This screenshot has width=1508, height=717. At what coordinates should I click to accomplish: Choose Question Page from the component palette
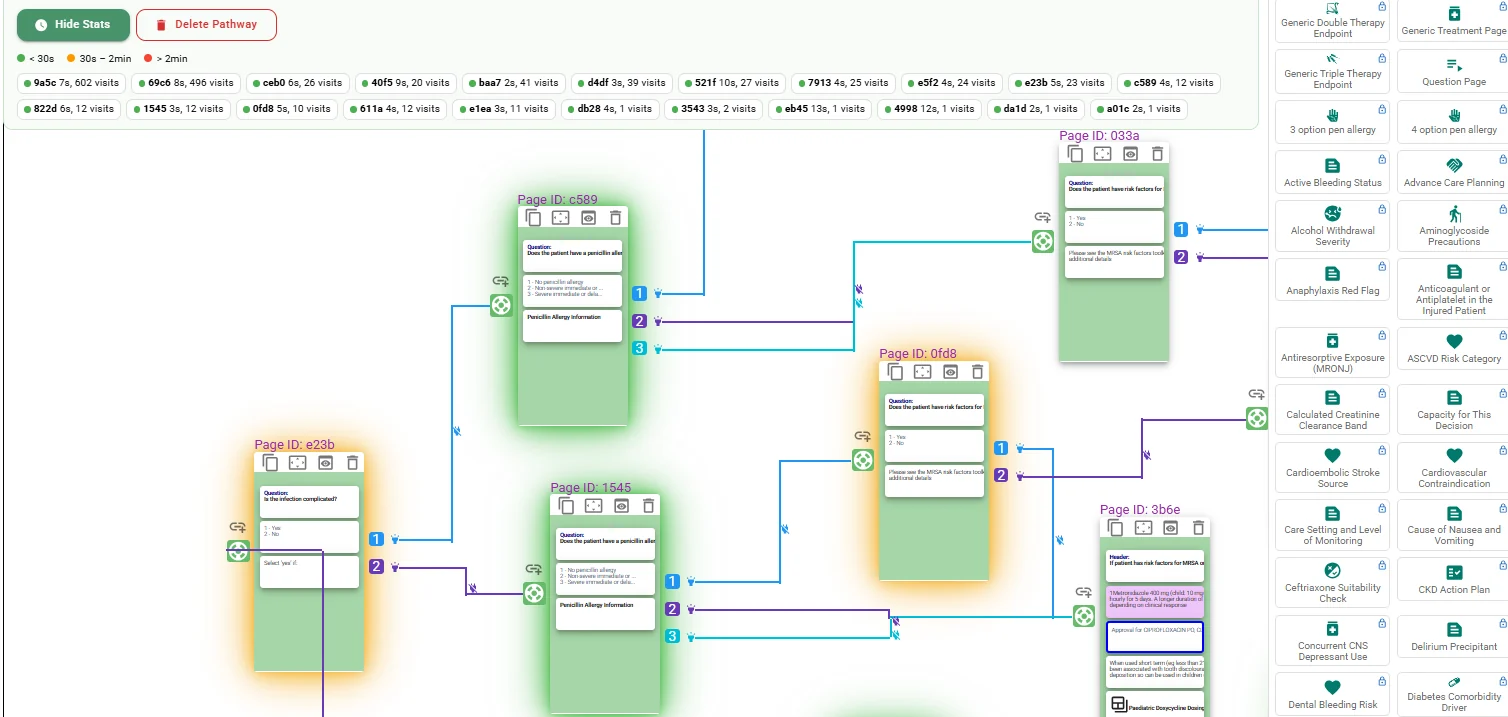[x=1454, y=72]
